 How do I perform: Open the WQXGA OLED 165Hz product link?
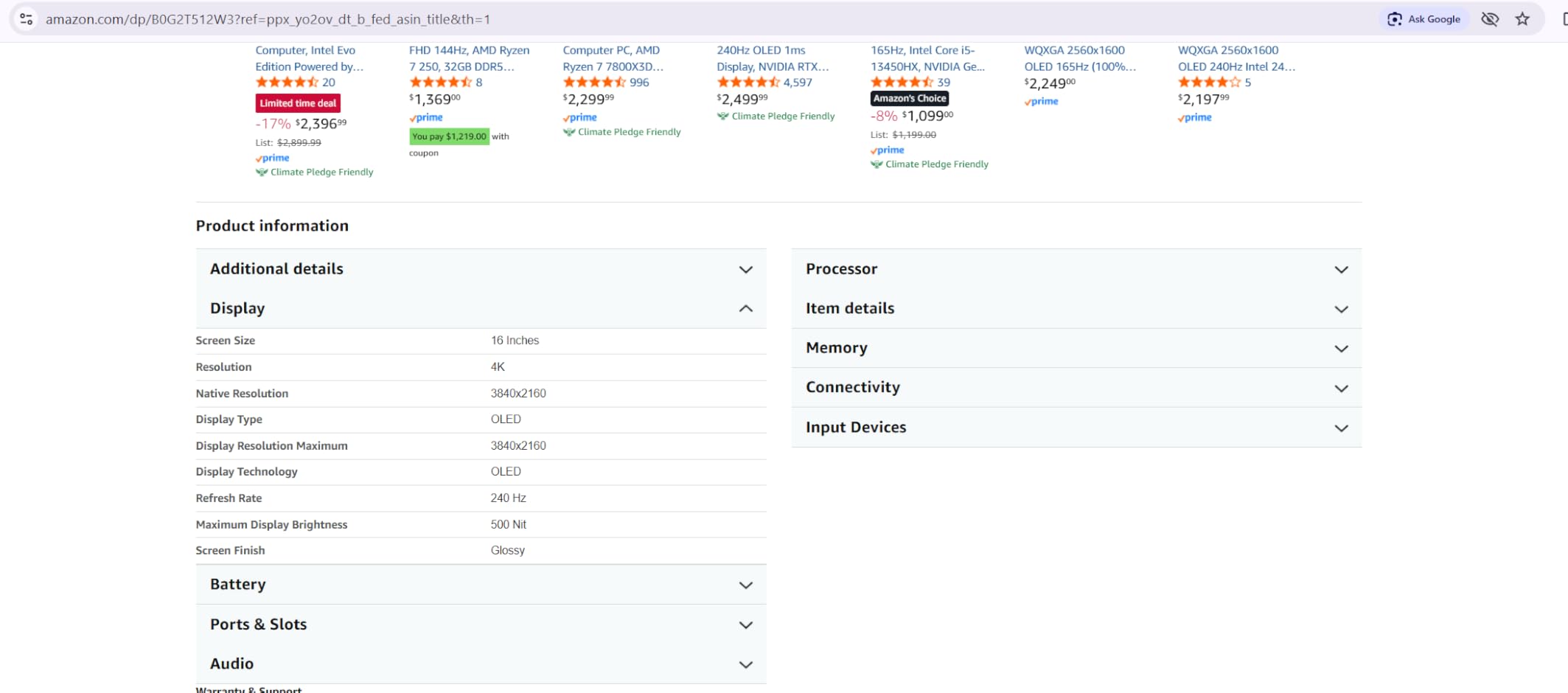1080,58
